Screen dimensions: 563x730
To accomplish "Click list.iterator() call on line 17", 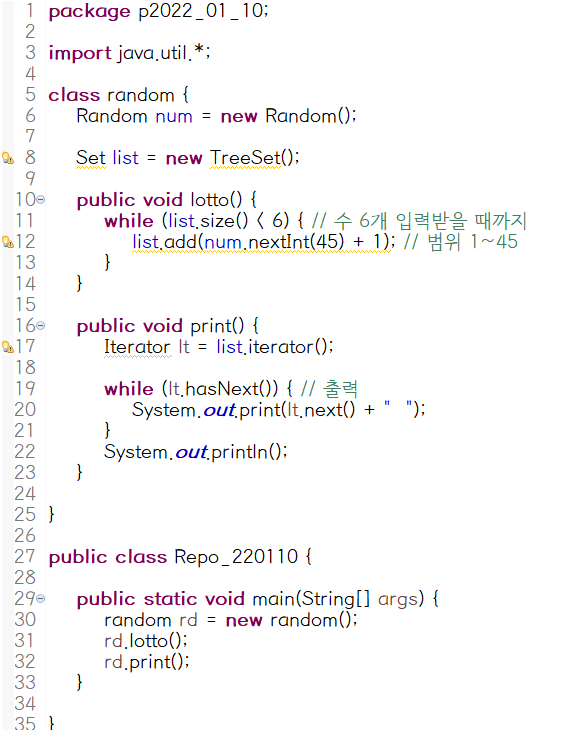I will pyautogui.click(x=274, y=347).
